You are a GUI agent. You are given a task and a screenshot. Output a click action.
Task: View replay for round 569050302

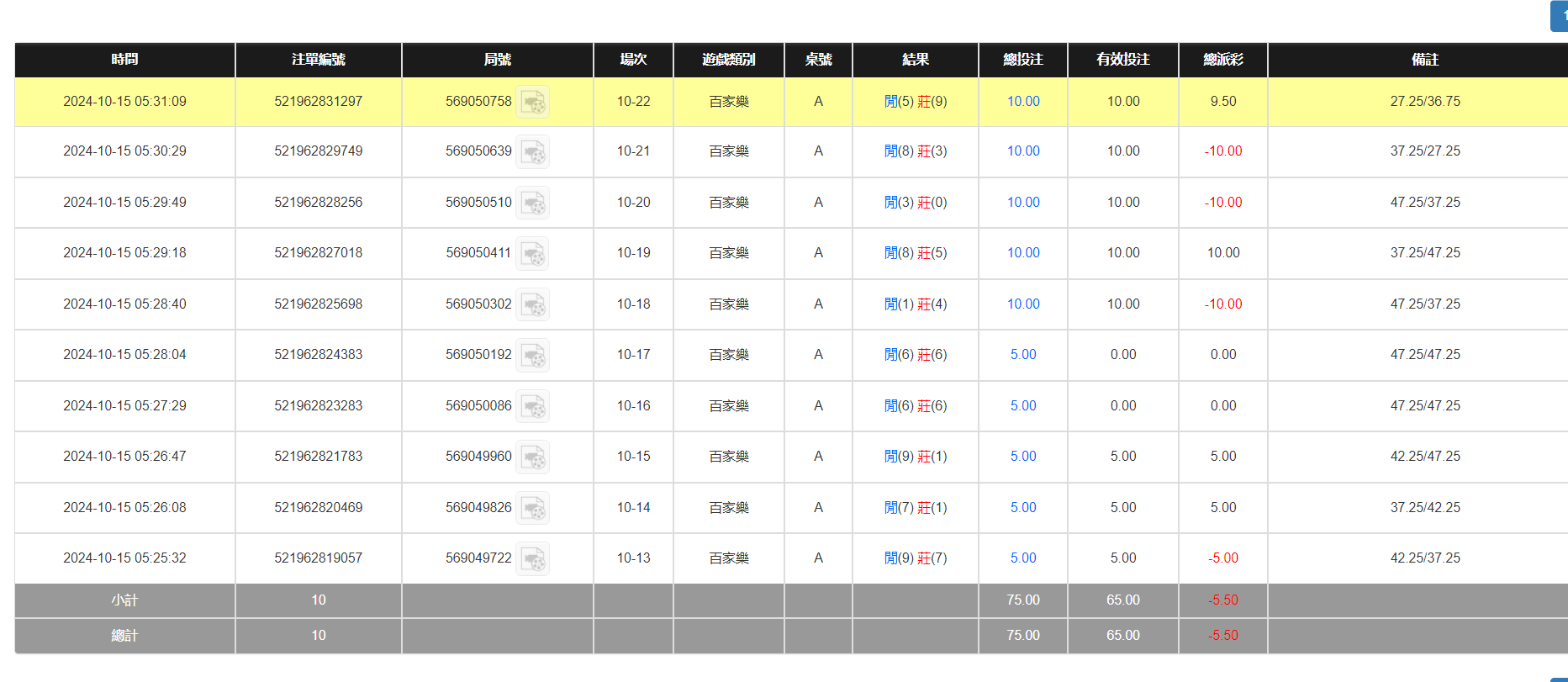[532, 304]
